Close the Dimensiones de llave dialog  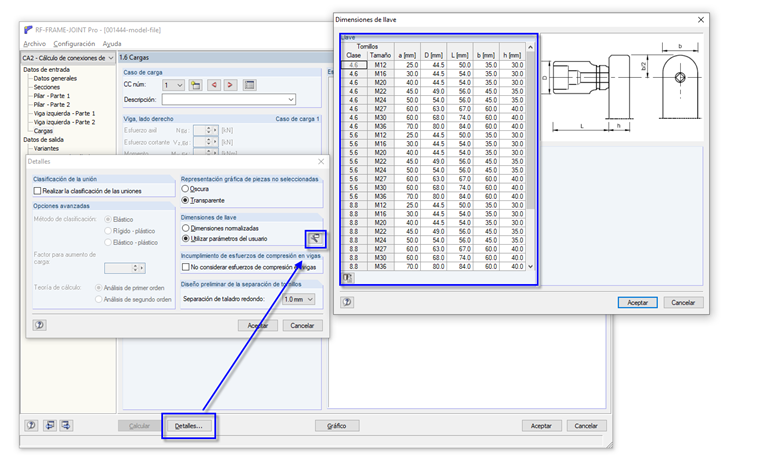tap(701, 20)
